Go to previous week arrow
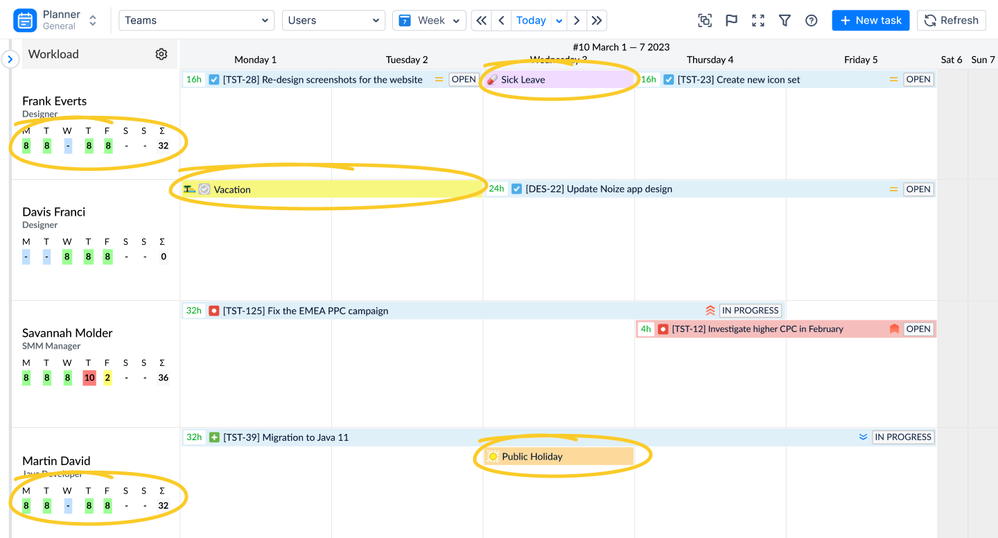 [x=502, y=20]
